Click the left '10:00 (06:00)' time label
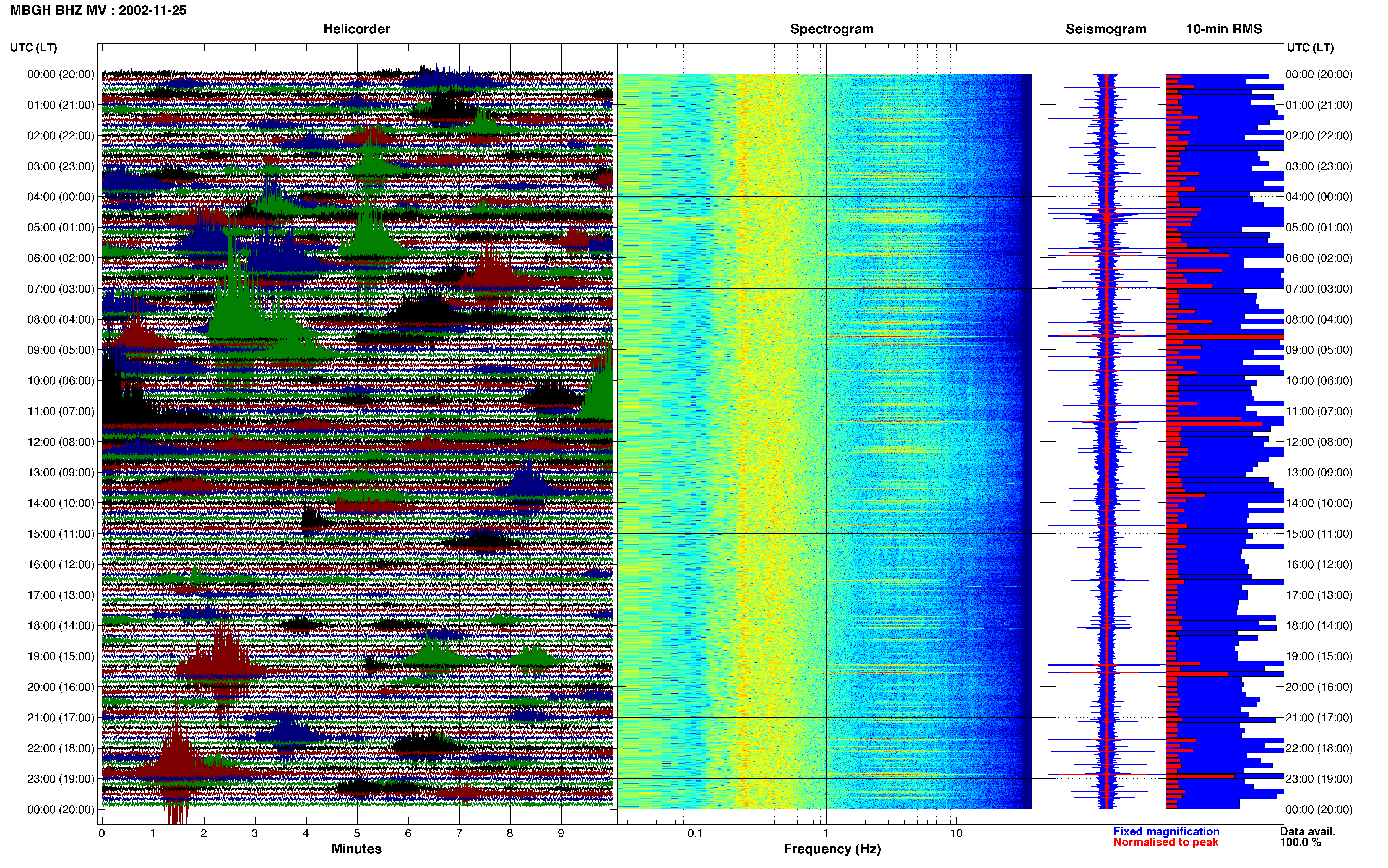The height and width of the screenshot is (868, 1388). coord(61,380)
